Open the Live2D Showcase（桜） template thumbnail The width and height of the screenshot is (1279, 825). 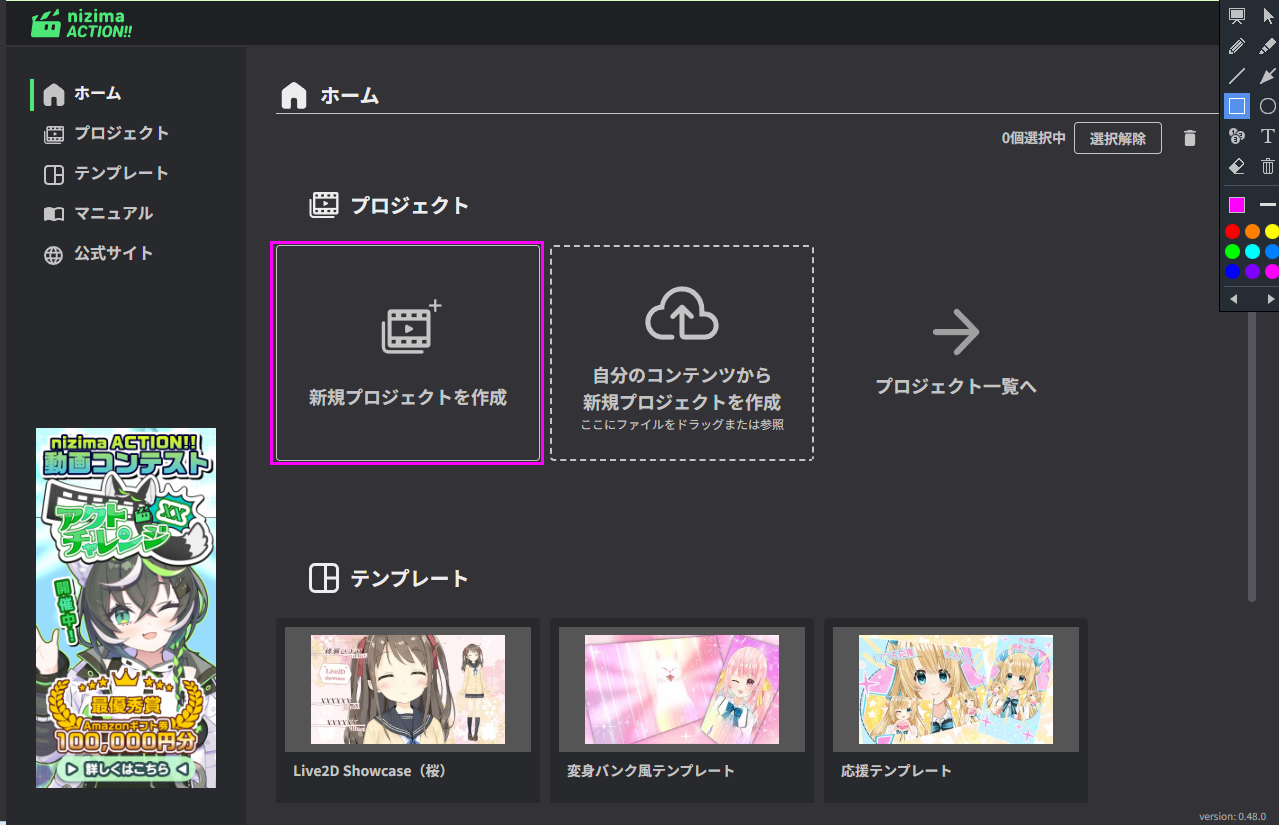[407, 689]
